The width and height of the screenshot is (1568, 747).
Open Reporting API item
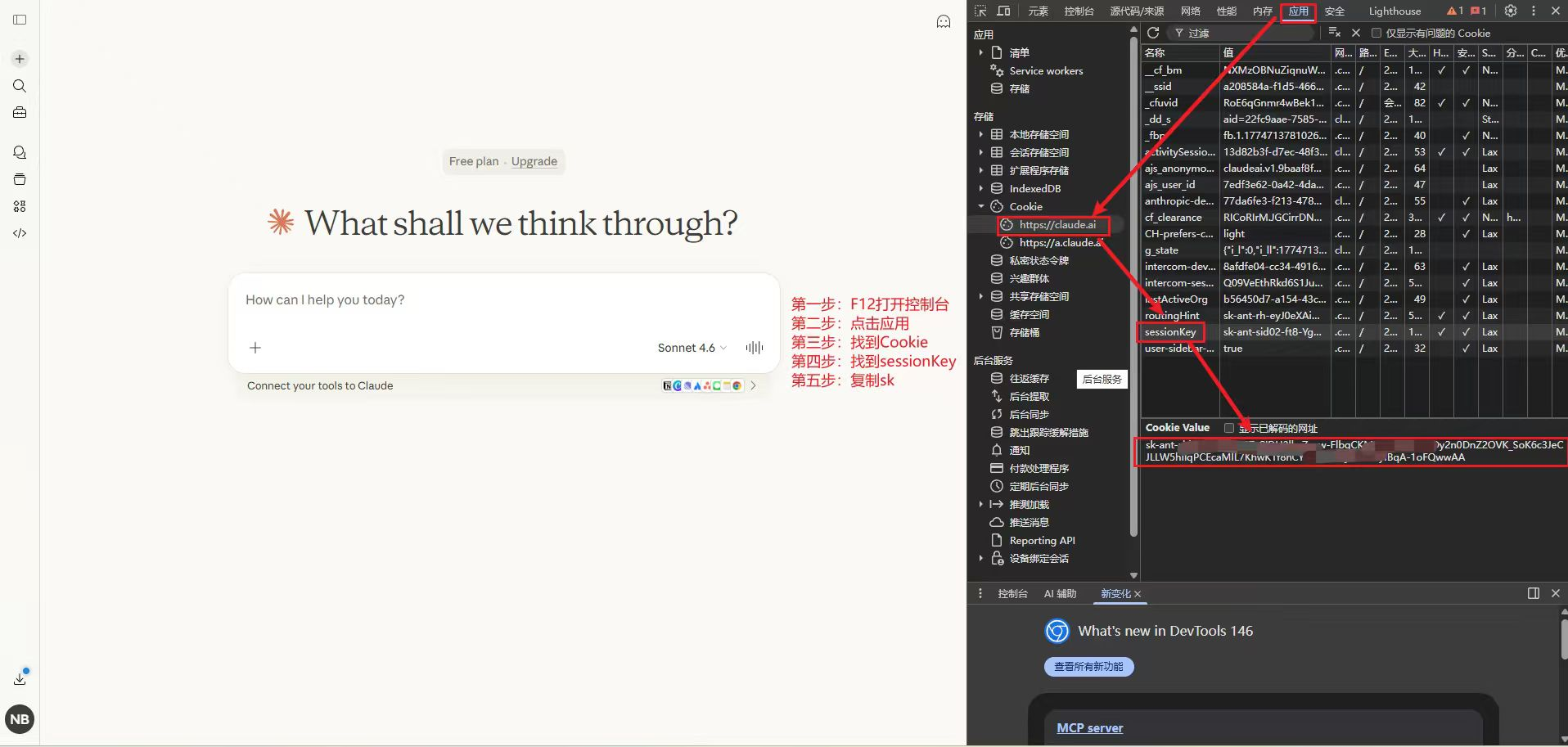click(x=1042, y=540)
